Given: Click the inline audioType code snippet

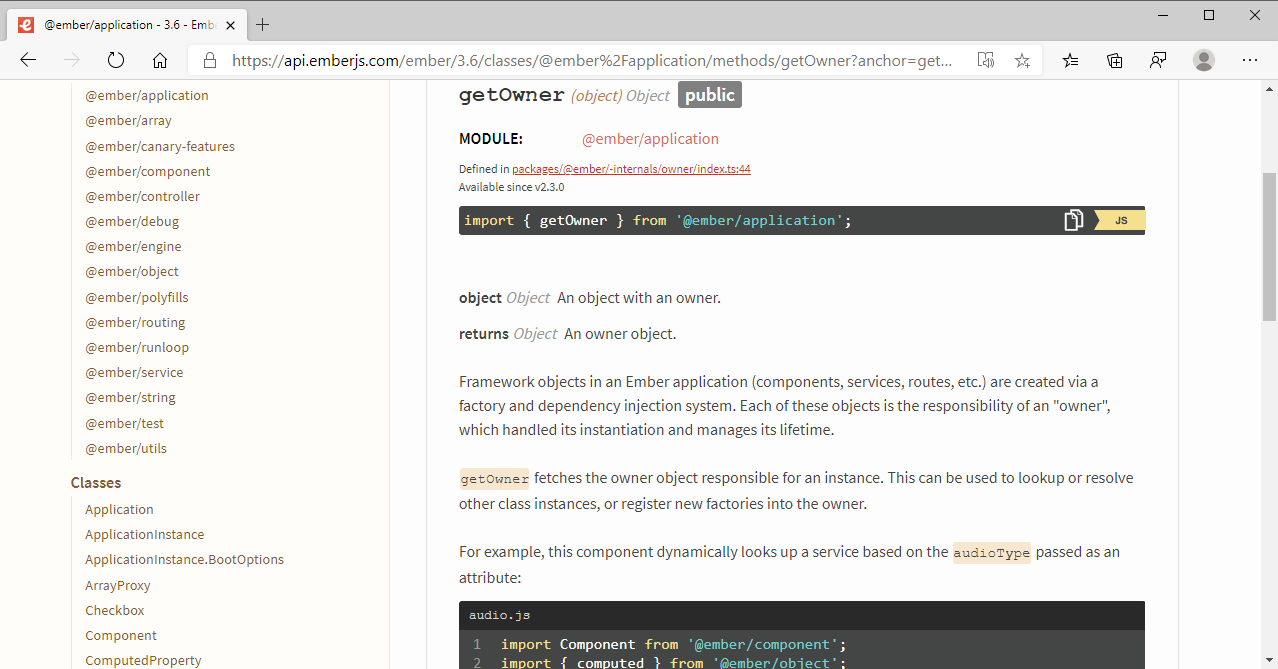Looking at the screenshot, I should [991, 553].
